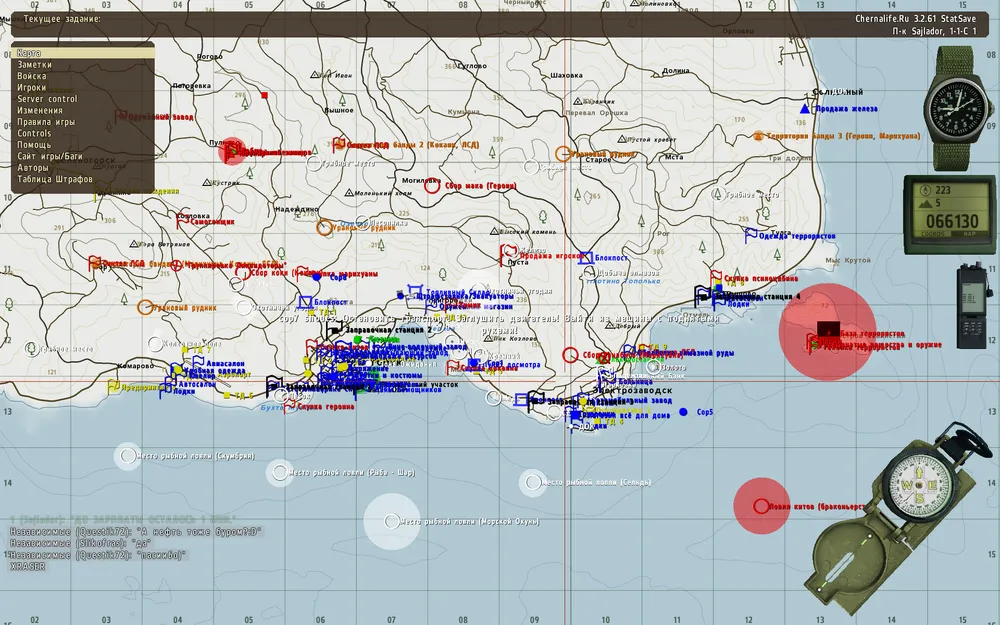Open the Правила игры section
This screenshot has height=625, width=1000.
(x=46, y=122)
